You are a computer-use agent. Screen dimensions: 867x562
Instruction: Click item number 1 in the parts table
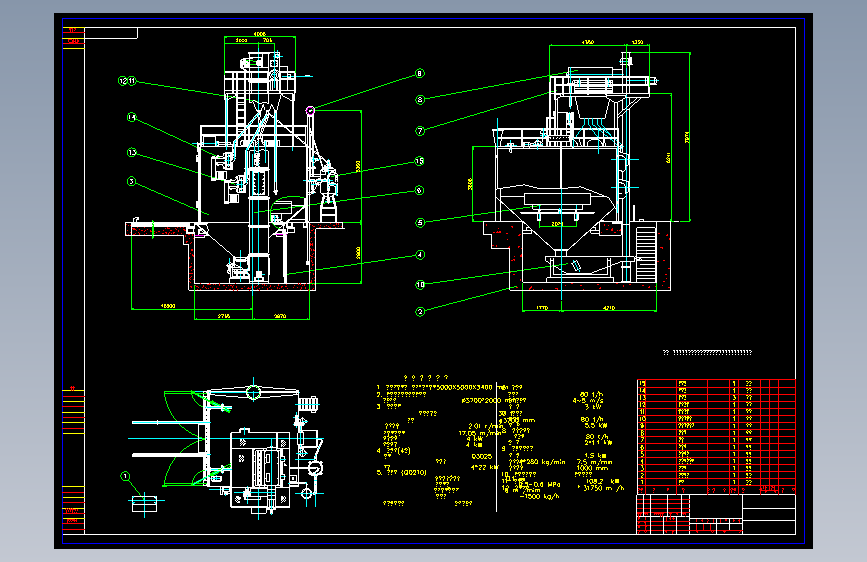tap(642, 482)
